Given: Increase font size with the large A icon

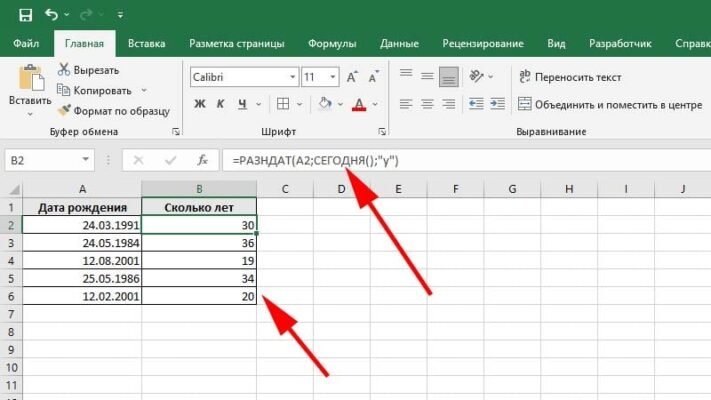Looking at the screenshot, I should 354,77.
